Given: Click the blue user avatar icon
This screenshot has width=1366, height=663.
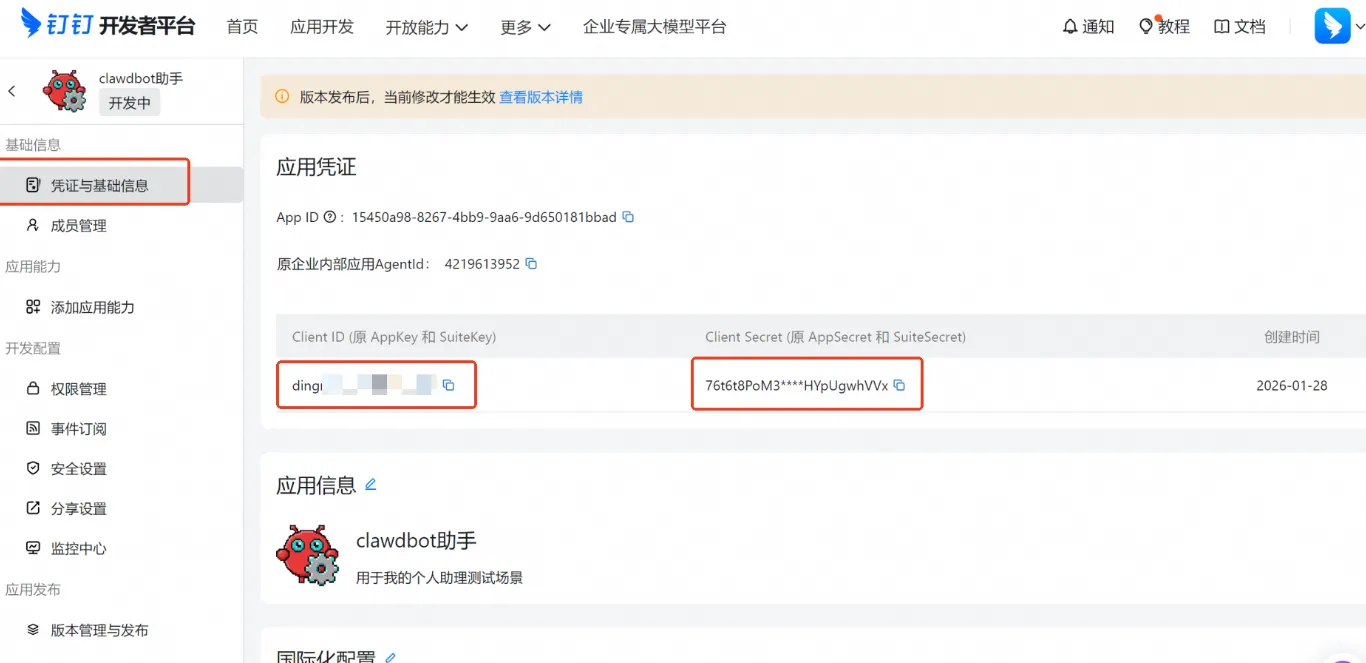Looking at the screenshot, I should 1332,26.
